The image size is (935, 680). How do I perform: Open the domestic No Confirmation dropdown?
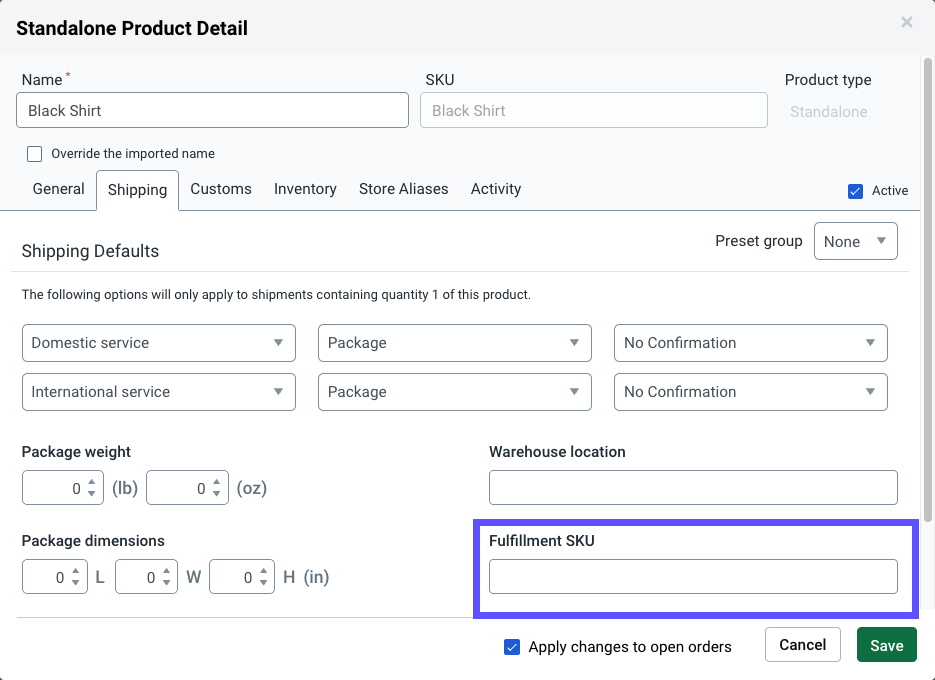tap(750, 342)
